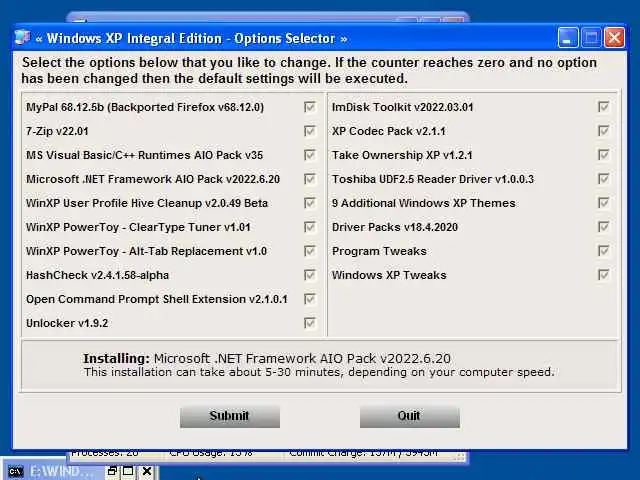Close the Options Selector window

pyautogui.click(x=614, y=38)
